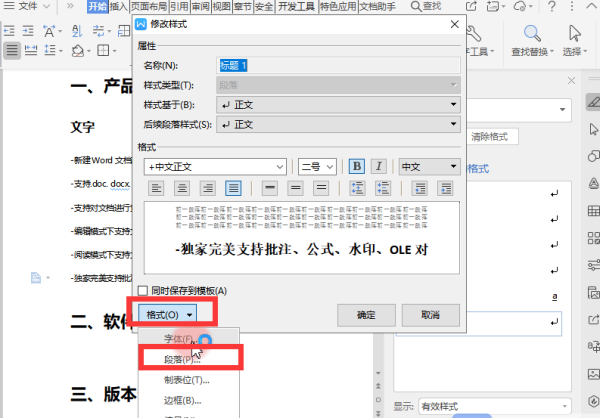
Task: Switch to the 审阅 ribbon tab
Action: click(x=201, y=7)
